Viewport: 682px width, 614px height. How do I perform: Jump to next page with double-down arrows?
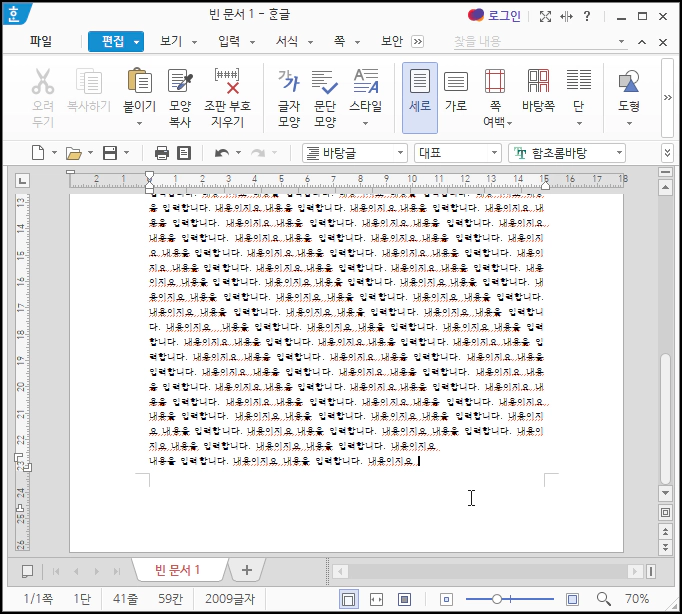(665, 547)
